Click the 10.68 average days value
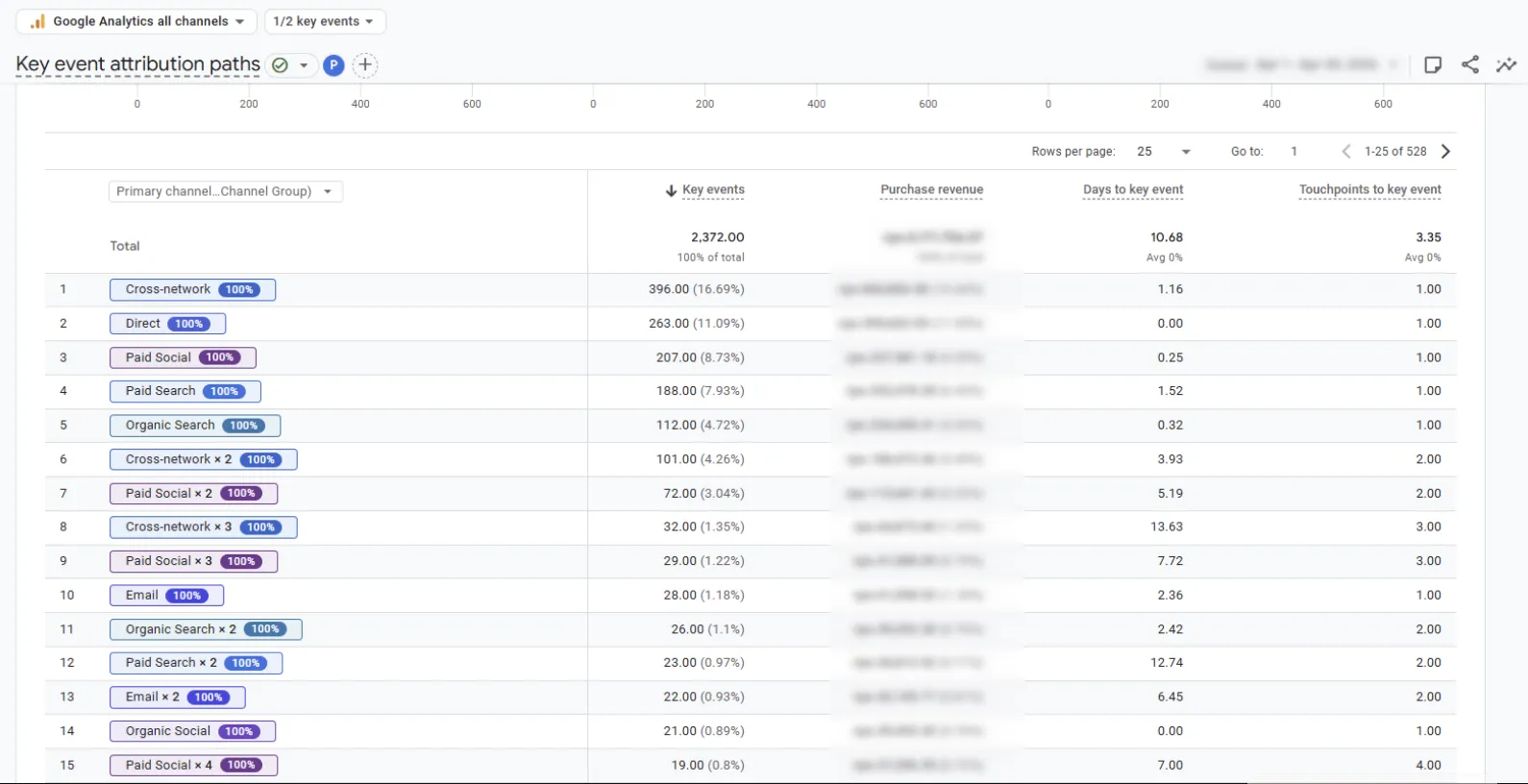 [1167, 237]
